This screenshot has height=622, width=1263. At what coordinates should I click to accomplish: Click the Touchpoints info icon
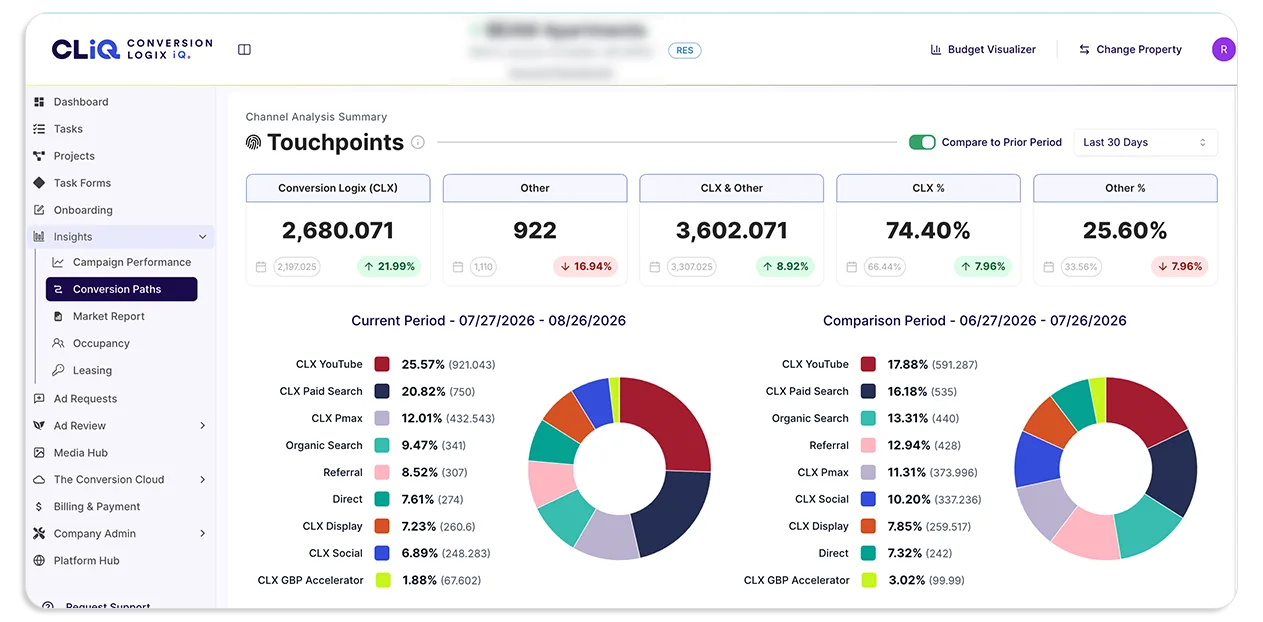(418, 142)
